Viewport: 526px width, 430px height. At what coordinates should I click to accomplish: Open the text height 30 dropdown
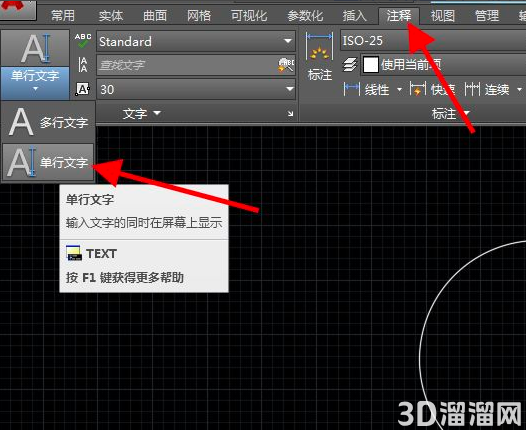[x=196, y=89]
